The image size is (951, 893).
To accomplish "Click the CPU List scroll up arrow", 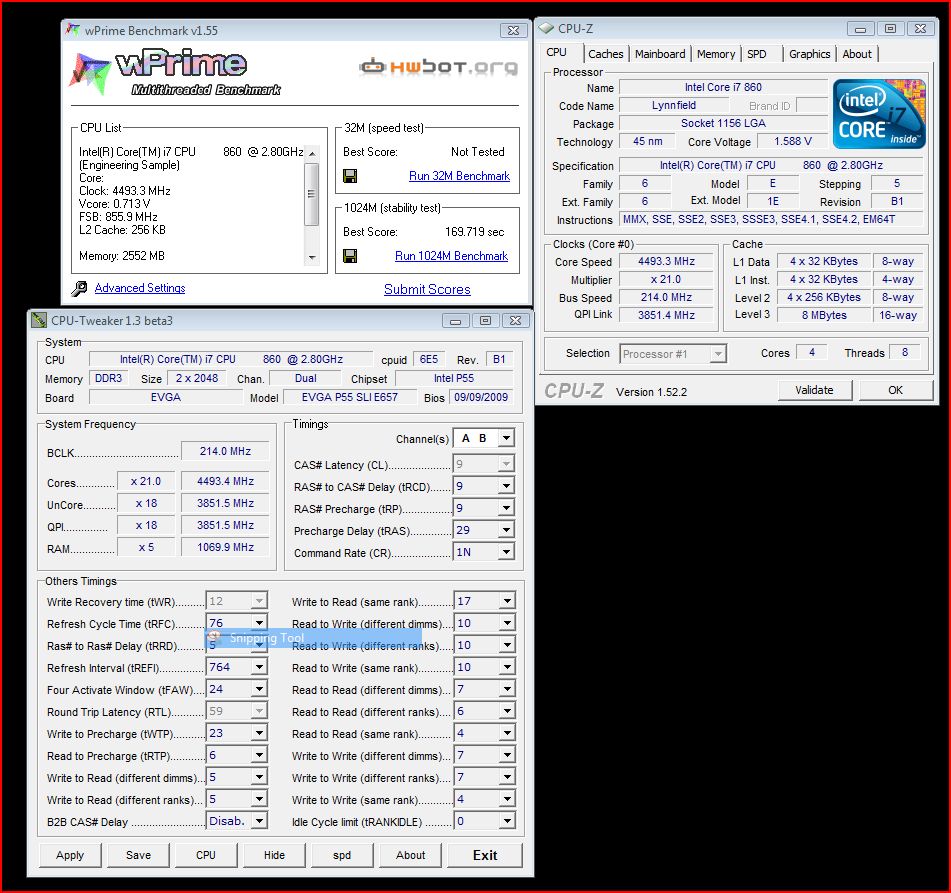I will coord(312,153).
